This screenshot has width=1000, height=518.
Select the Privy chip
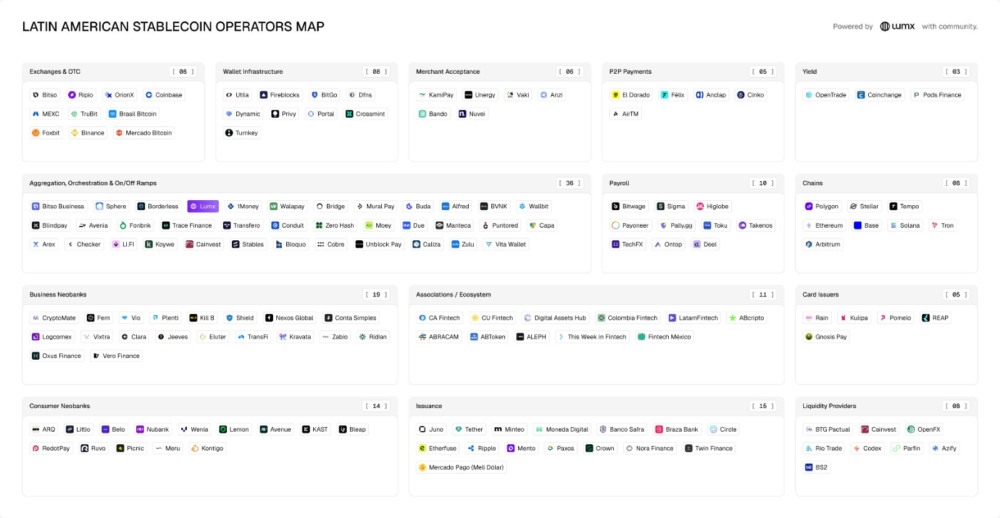coord(284,114)
